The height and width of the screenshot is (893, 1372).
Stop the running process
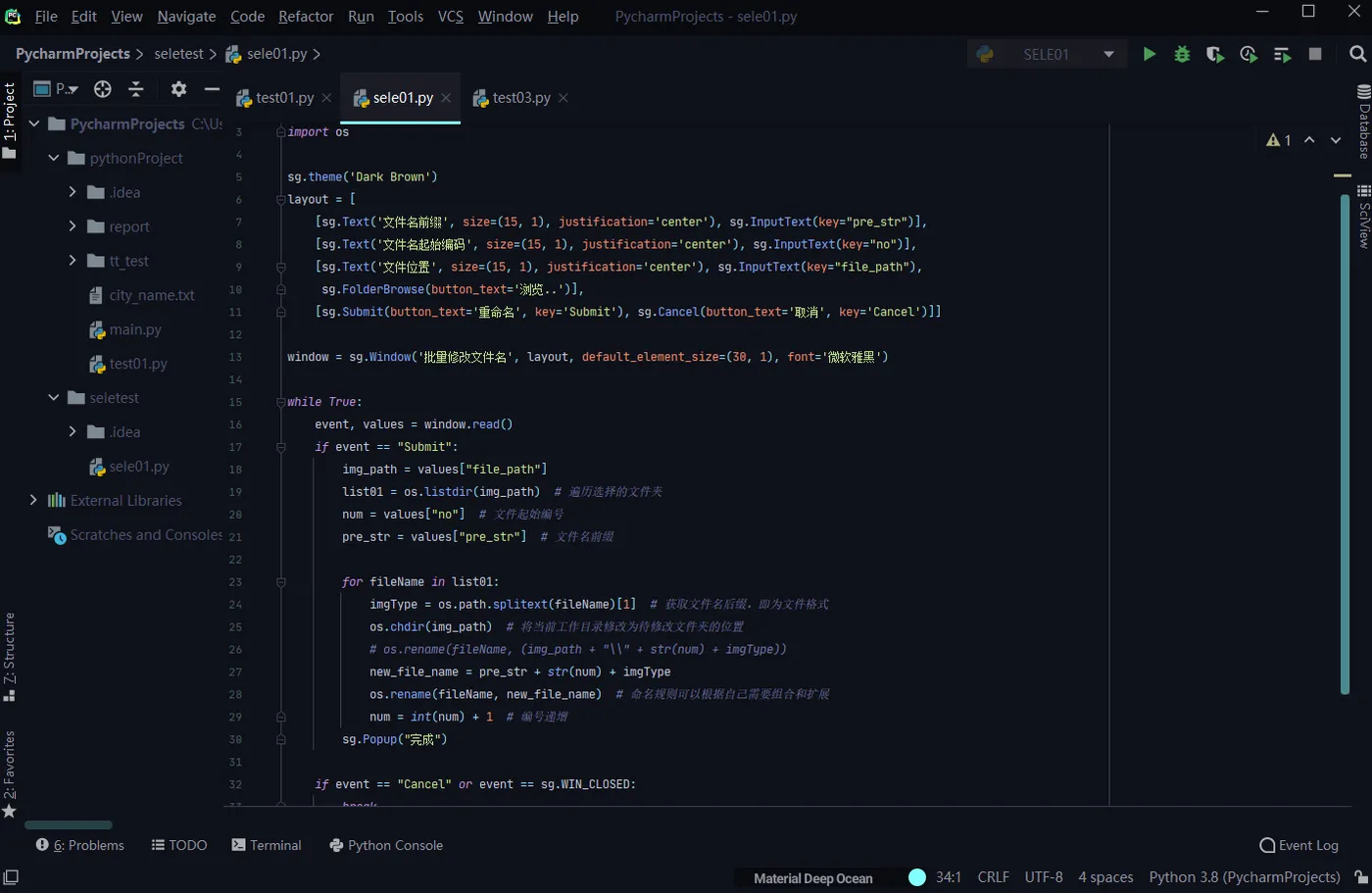click(1315, 54)
